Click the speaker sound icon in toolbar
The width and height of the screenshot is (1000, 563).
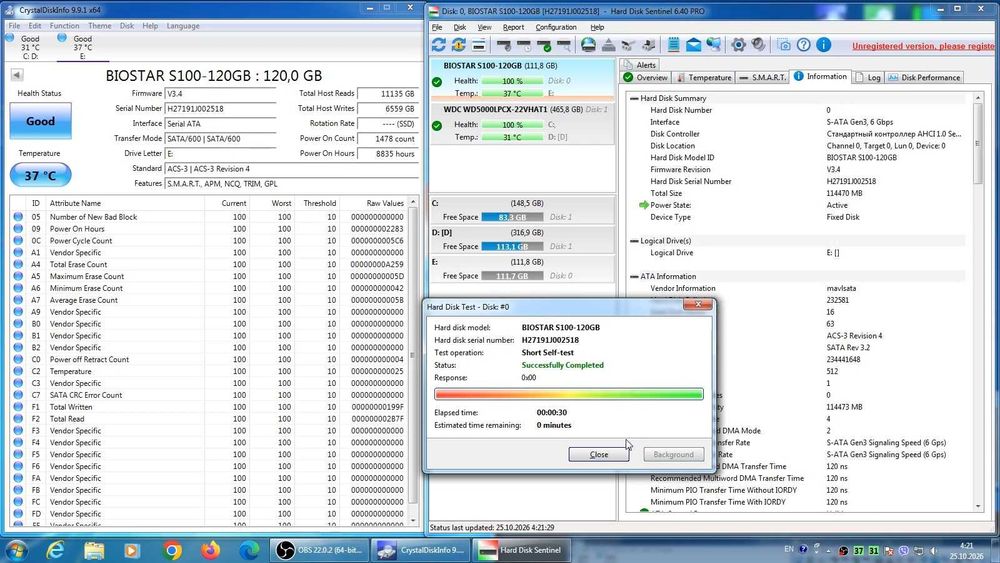[758, 44]
